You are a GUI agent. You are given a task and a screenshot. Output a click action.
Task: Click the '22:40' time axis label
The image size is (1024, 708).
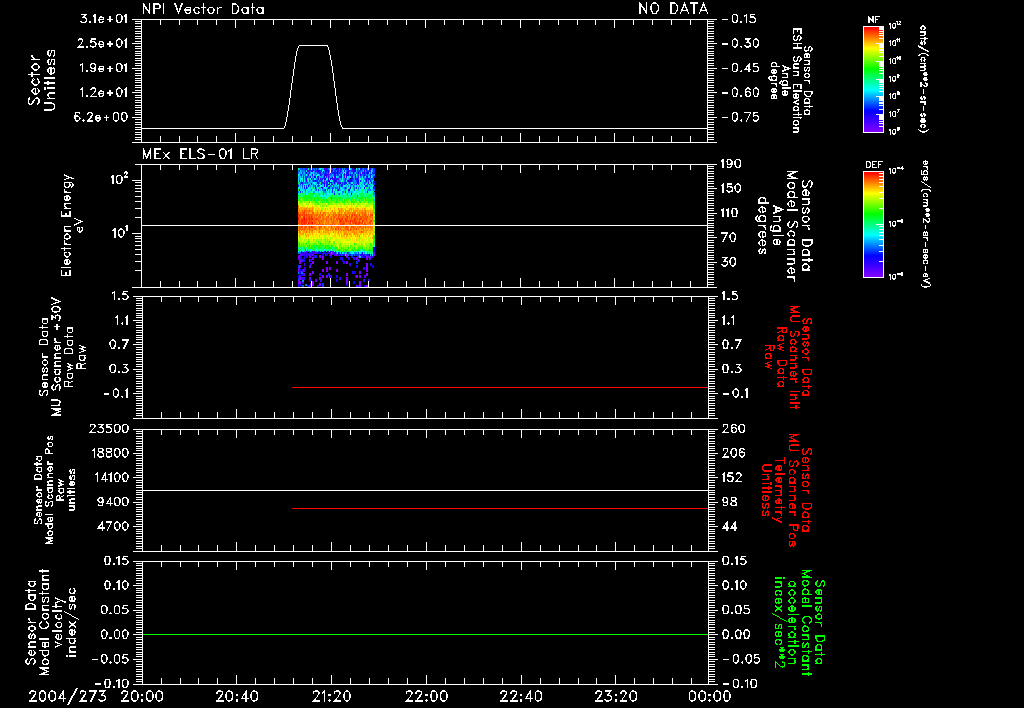click(x=520, y=696)
